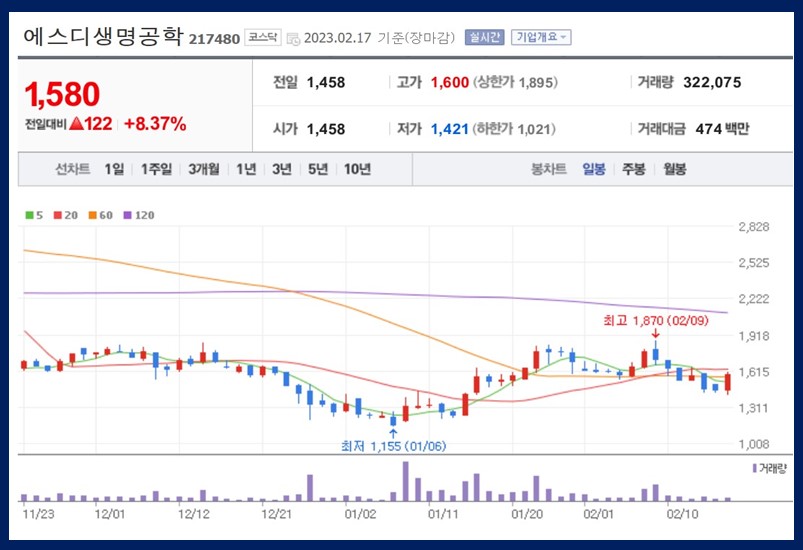Open the 기업개요 dropdown

tap(541, 37)
